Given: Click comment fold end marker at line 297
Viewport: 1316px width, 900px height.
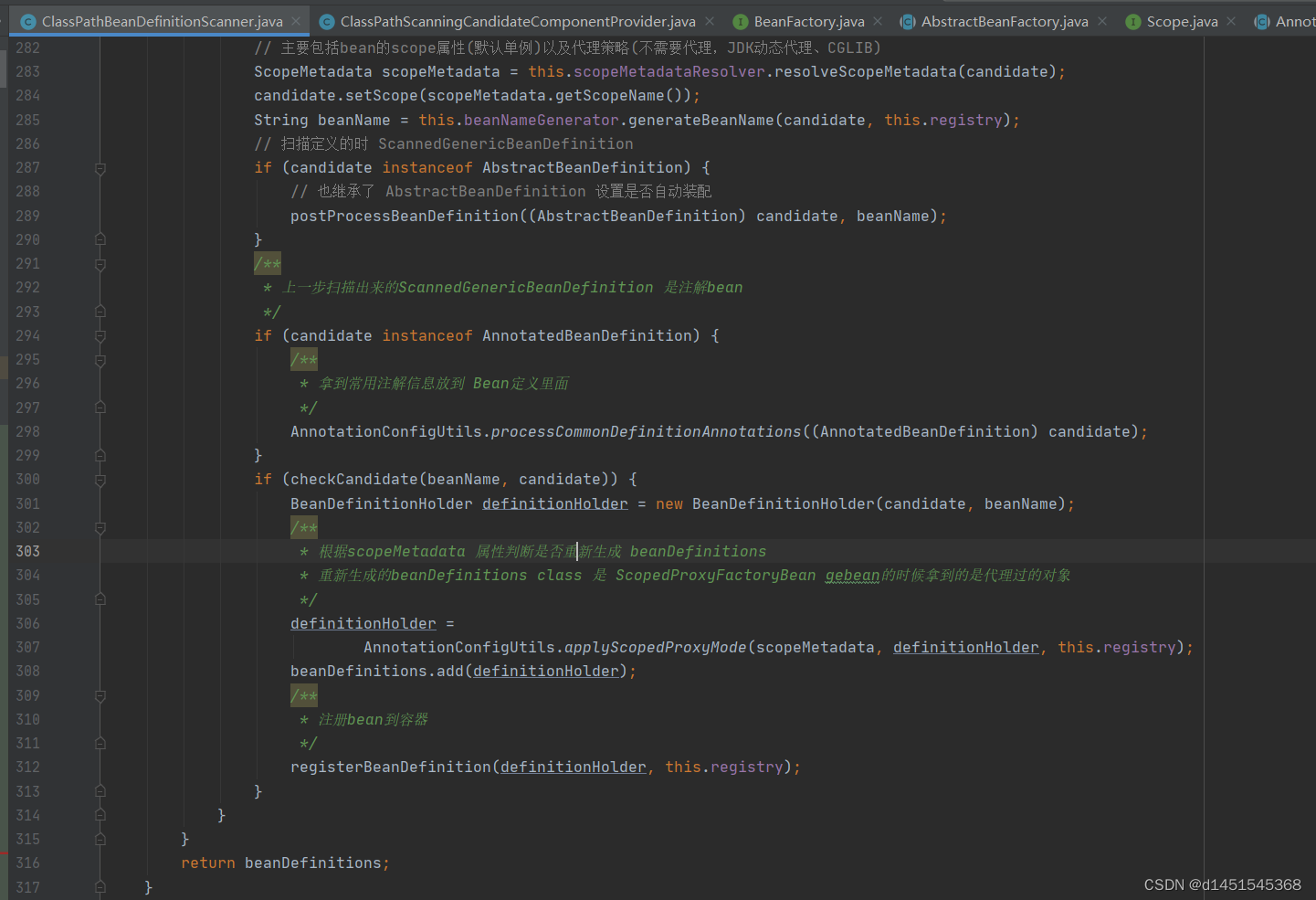Looking at the screenshot, I should coord(100,408).
